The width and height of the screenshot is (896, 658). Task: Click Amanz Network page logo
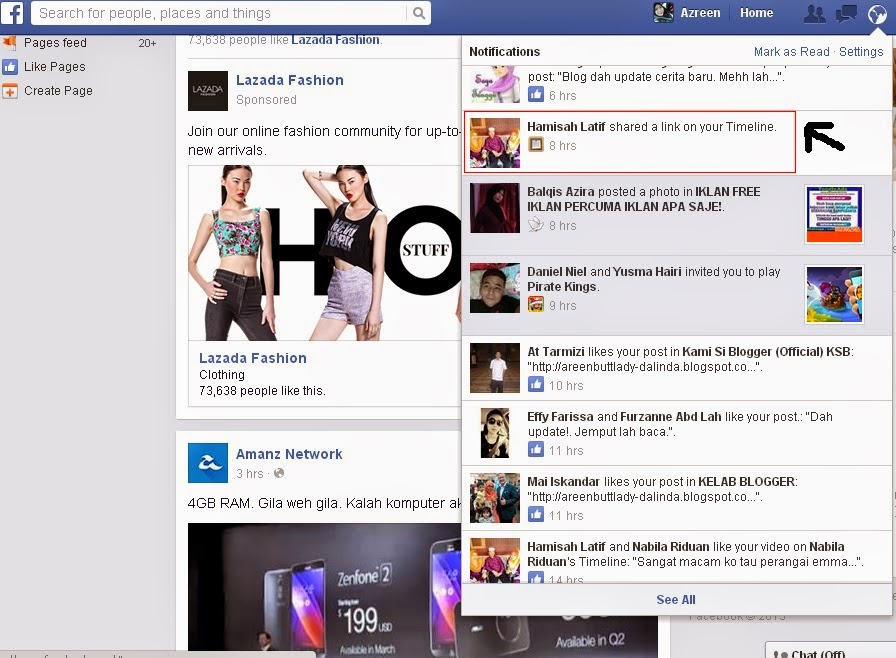pyautogui.click(x=207, y=463)
